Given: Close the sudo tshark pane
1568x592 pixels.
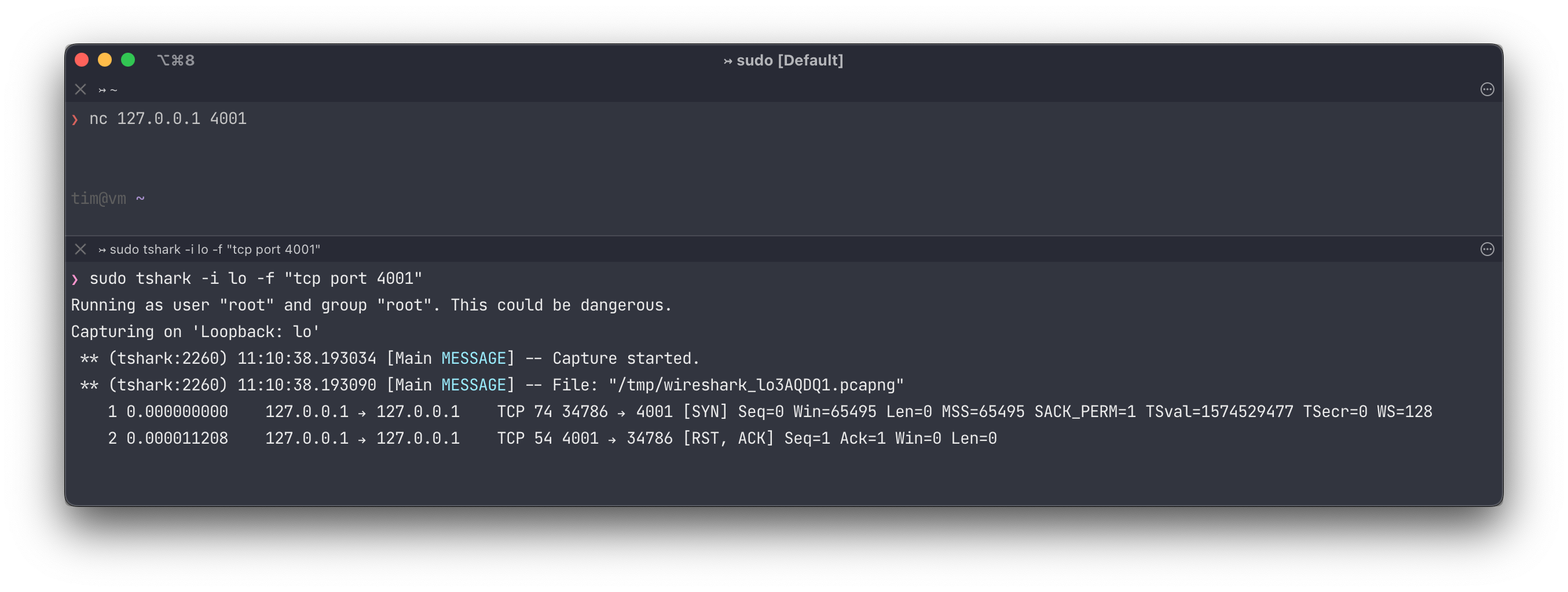Looking at the screenshot, I should pyautogui.click(x=80, y=249).
